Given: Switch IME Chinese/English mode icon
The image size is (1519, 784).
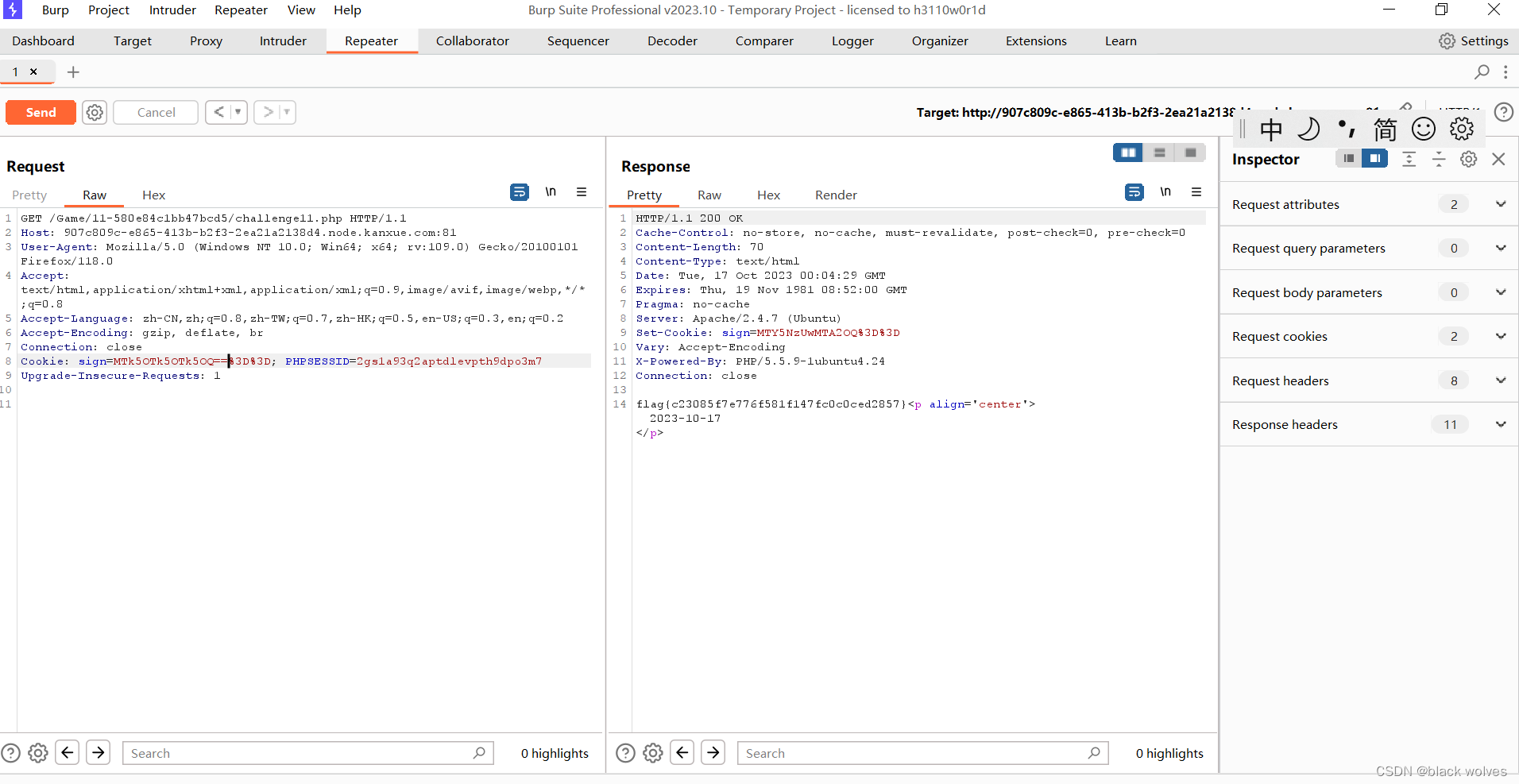Looking at the screenshot, I should pyautogui.click(x=1271, y=129).
